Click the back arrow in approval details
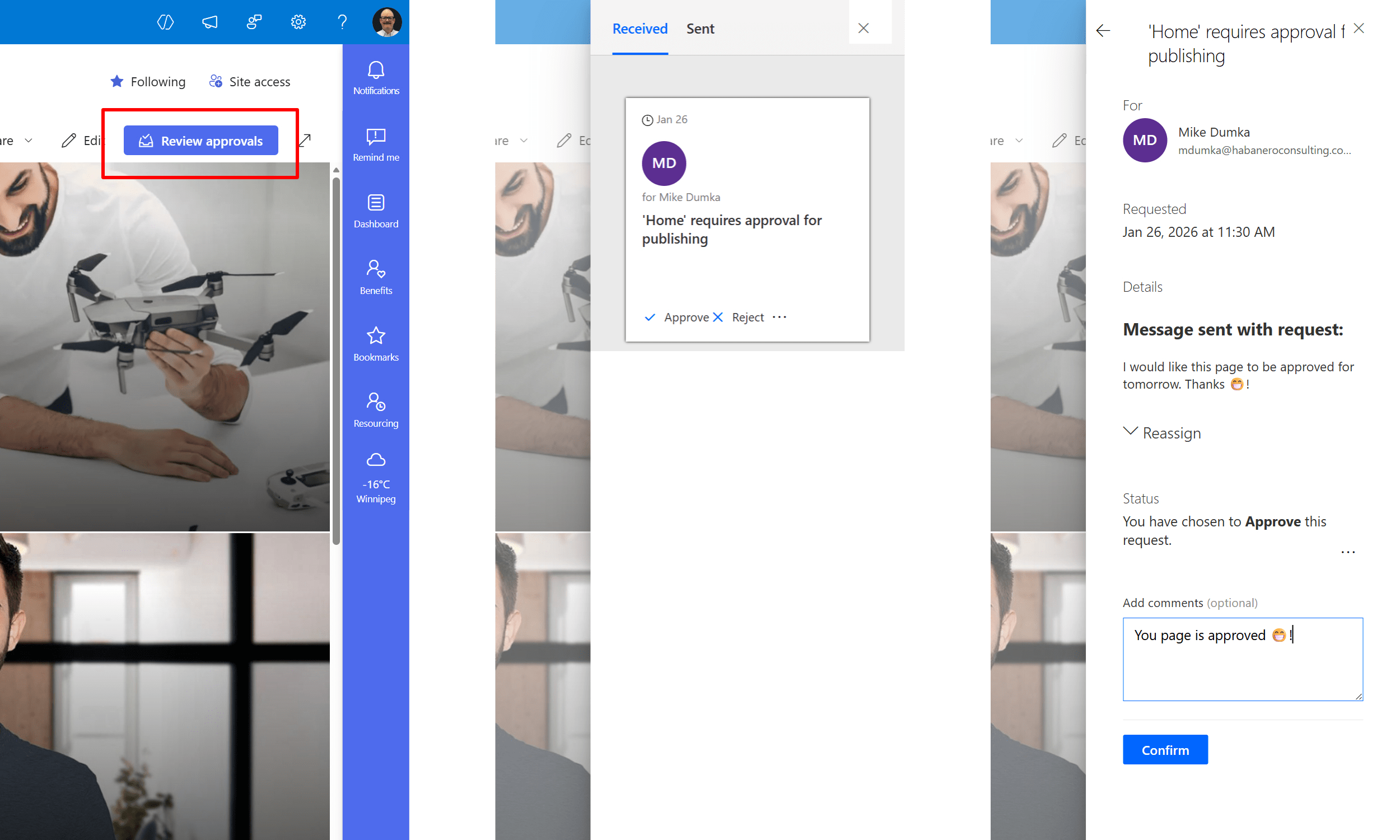 [1103, 31]
